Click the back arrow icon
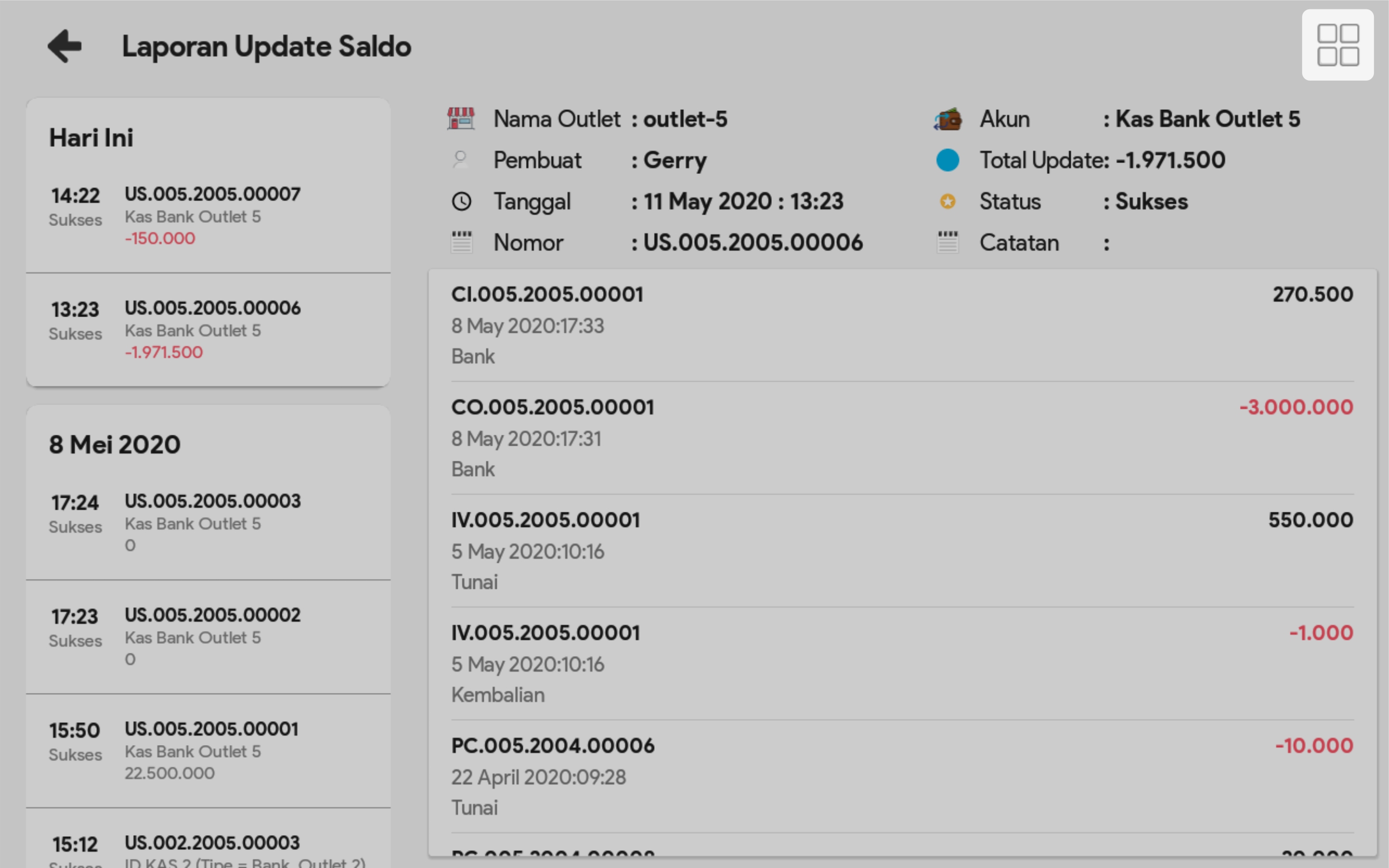 tap(64, 46)
